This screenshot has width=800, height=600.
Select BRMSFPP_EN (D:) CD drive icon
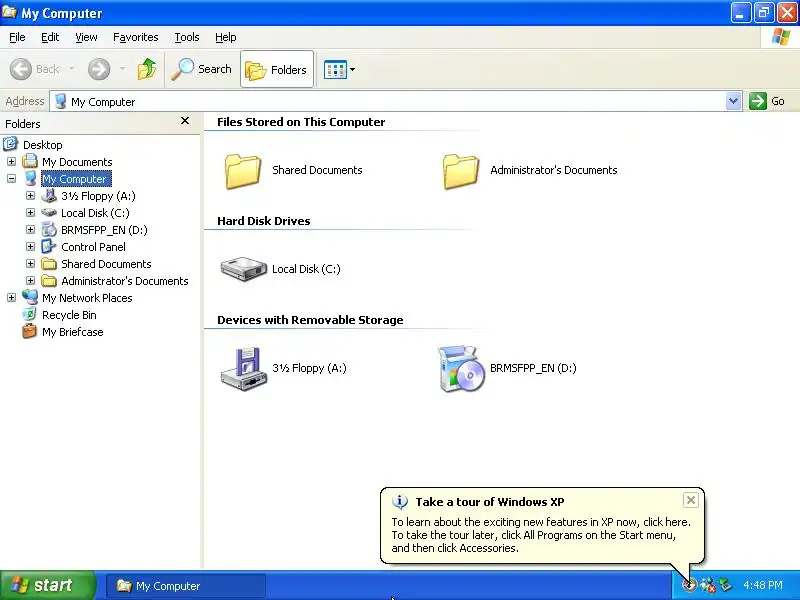461,368
